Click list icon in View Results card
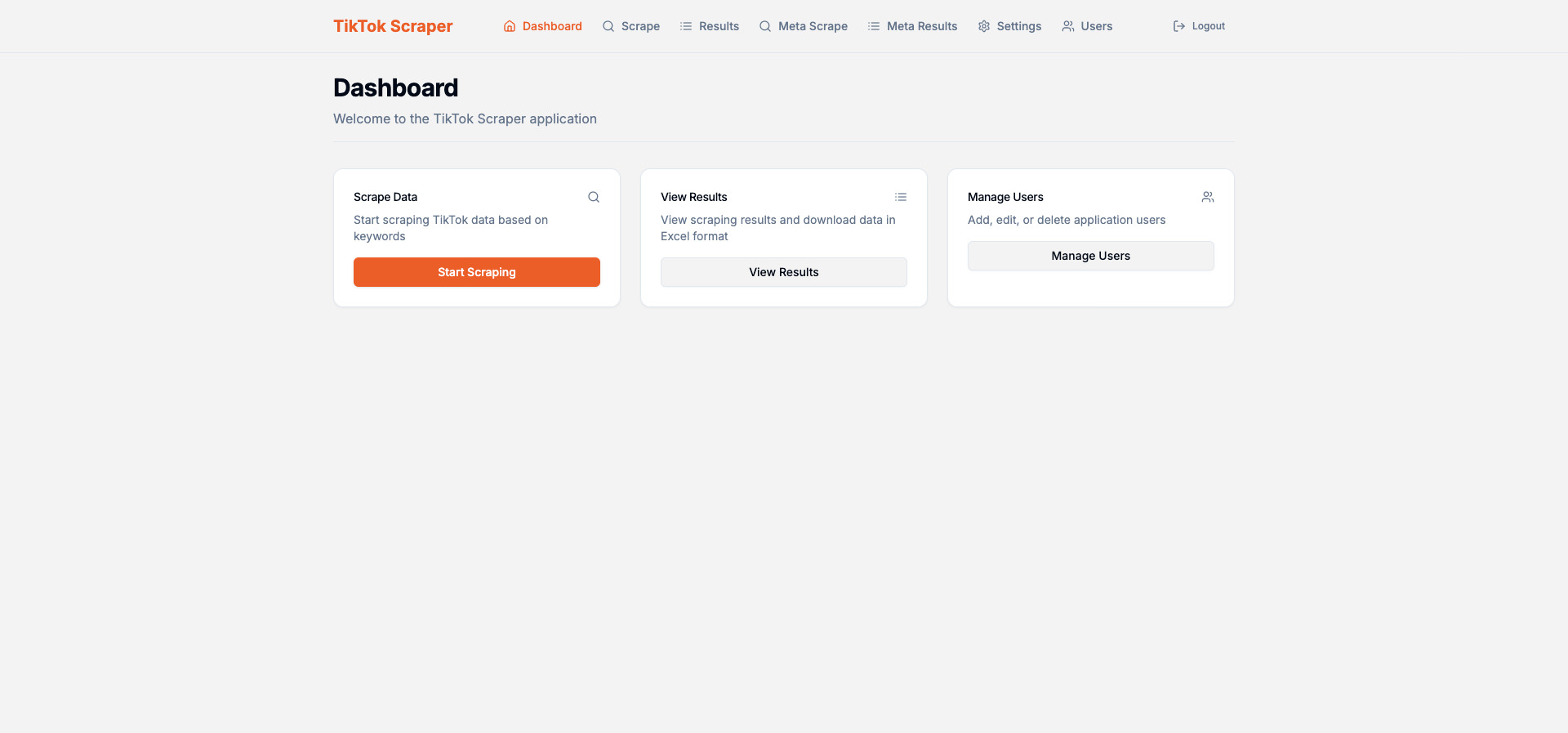1568x733 pixels. (x=901, y=197)
